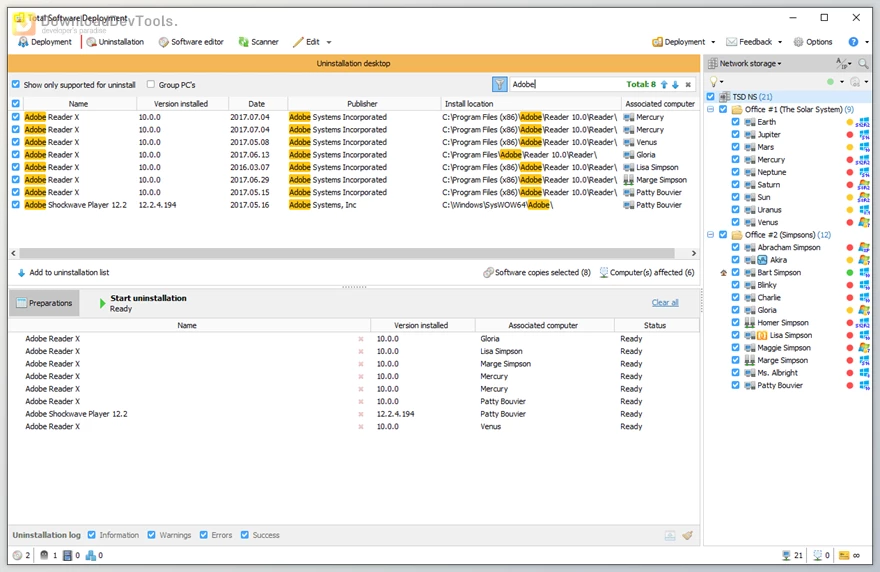880x572 pixels.
Task: Jump to previous search match (up arrow)
Action: point(664,85)
